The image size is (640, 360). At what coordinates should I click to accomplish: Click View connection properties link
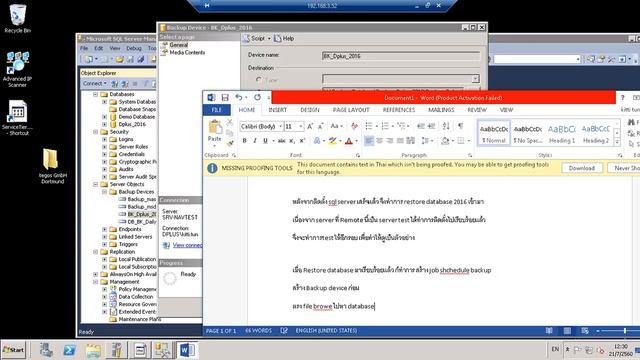187,245
